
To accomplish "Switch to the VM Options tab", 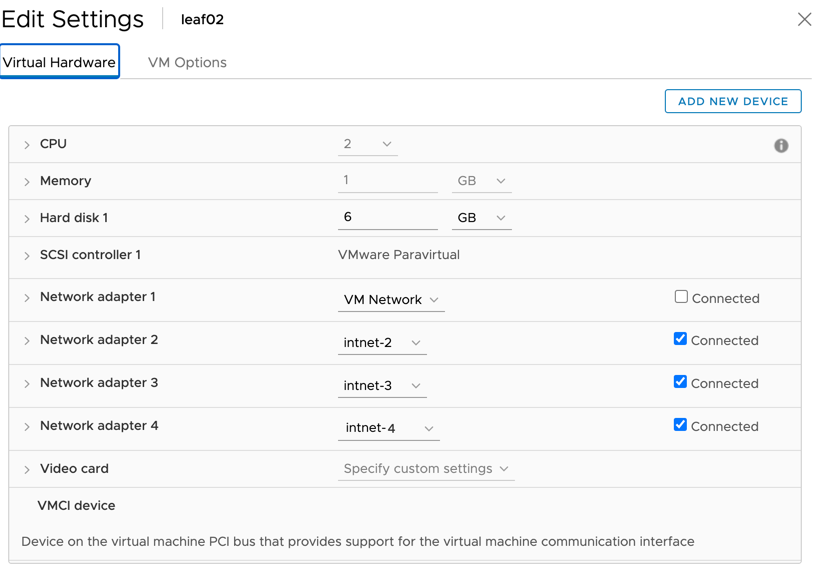I will click(187, 62).
